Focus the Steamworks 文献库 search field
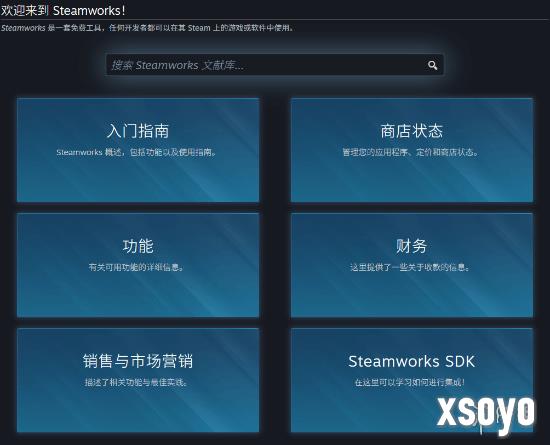Screen dimensions: 550x445 (x=275, y=65)
